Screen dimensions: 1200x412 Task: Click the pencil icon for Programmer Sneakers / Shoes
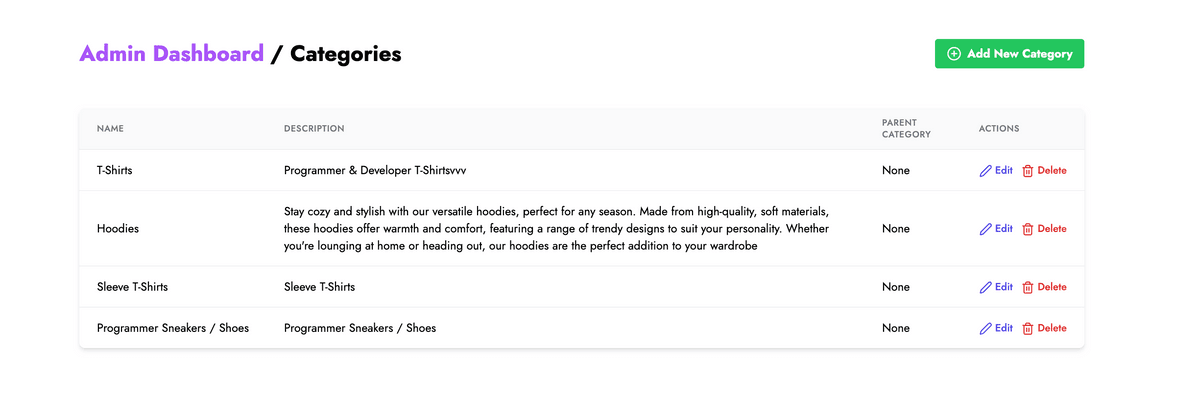[x=985, y=329]
